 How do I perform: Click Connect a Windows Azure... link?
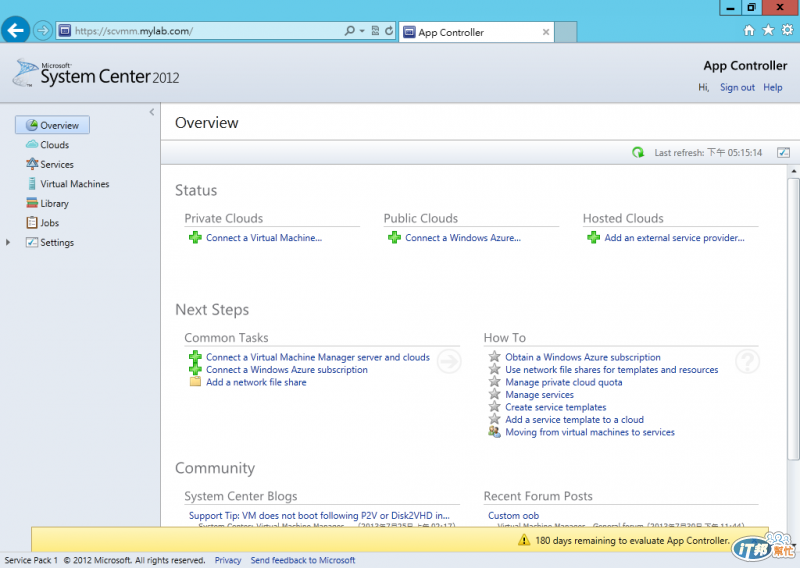(463, 238)
